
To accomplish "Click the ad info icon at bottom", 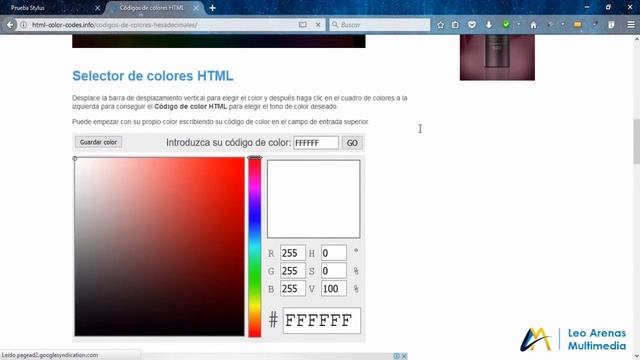I will coord(396,356).
